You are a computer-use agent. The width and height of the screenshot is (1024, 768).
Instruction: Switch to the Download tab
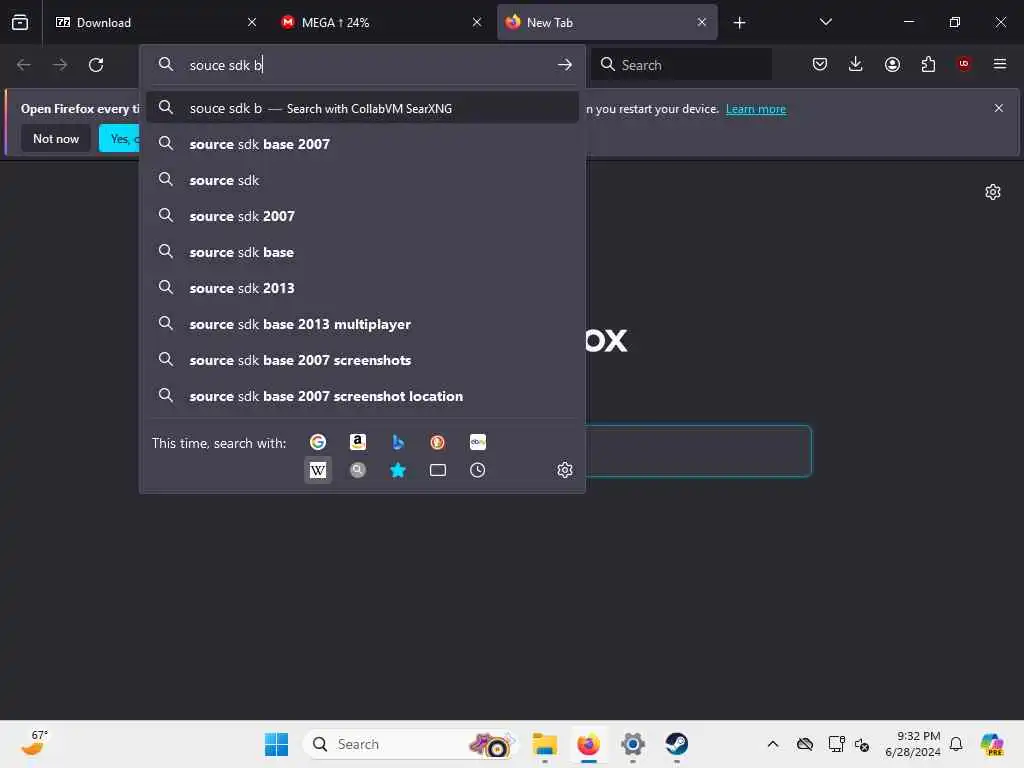[x=153, y=22]
